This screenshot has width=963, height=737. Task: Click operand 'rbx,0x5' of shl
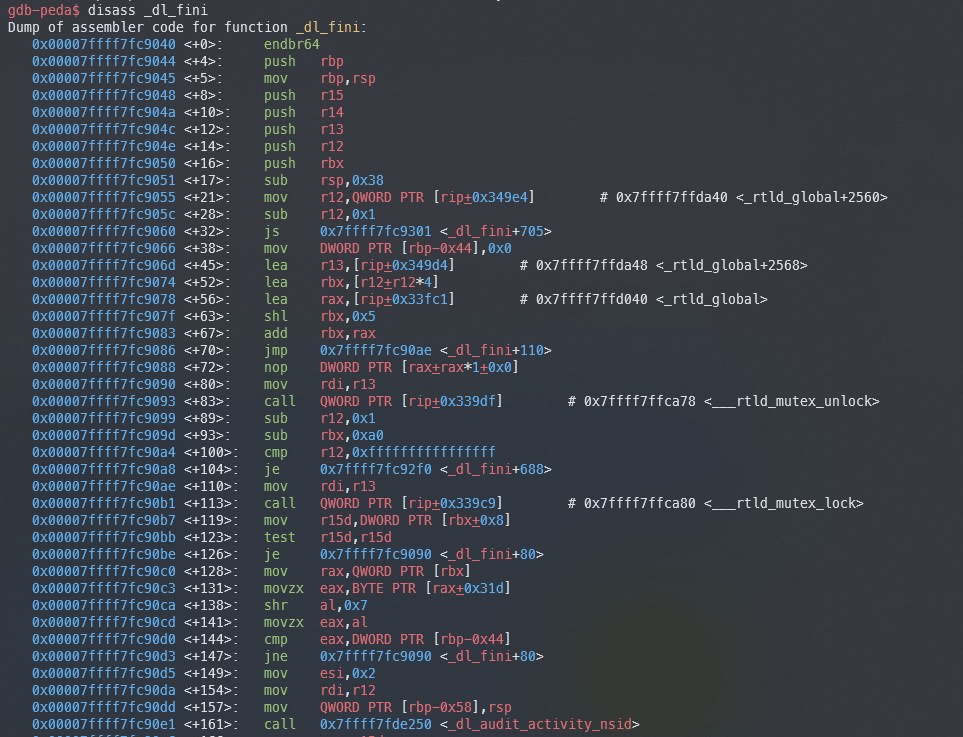pyautogui.click(x=348, y=316)
